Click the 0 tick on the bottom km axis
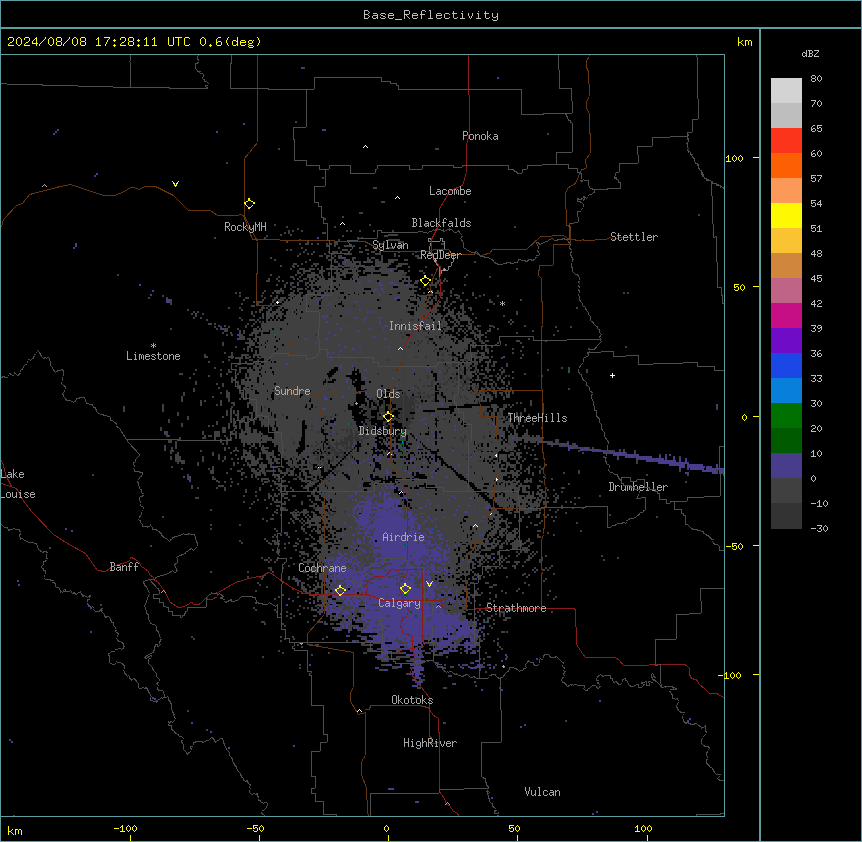The image size is (862, 842). pos(386,828)
